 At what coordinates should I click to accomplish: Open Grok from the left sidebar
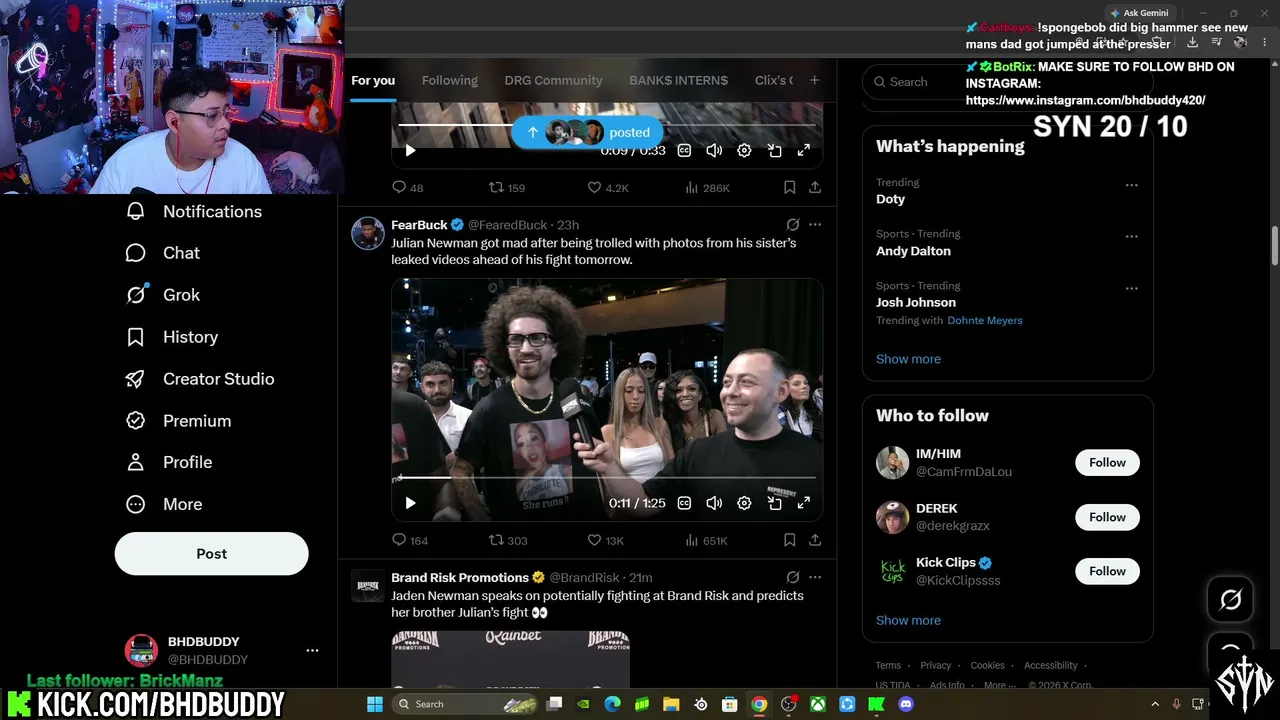coord(162,295)
